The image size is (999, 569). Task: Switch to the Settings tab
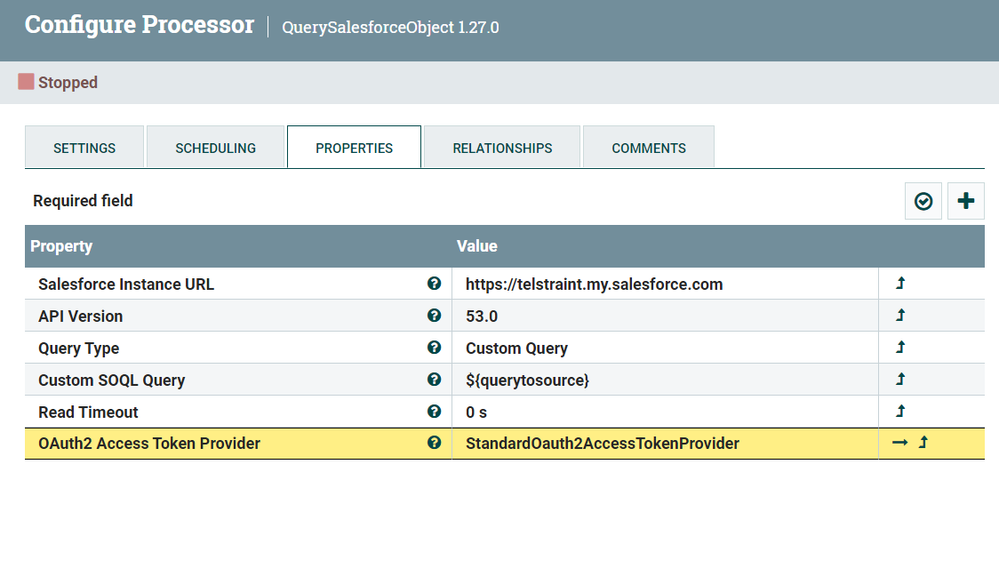pyautogui.click(x=84, y=147)
